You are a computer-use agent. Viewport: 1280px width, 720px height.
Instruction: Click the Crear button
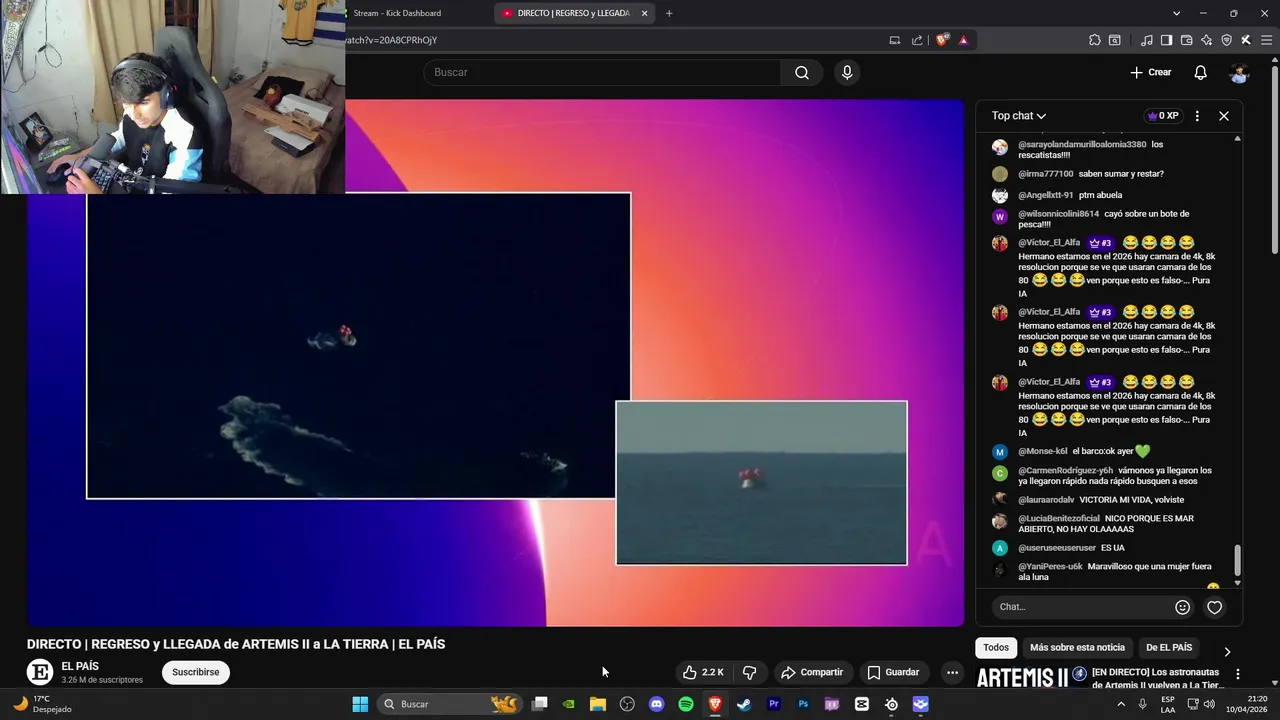click(1150, 72)
